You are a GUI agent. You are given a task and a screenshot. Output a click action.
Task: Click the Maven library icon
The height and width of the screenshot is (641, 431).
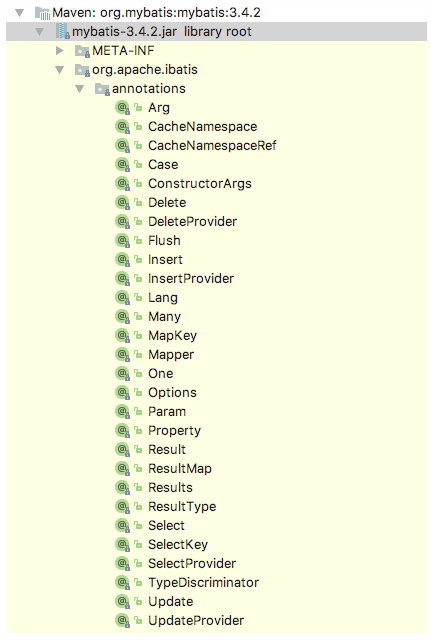pos(43,13)
